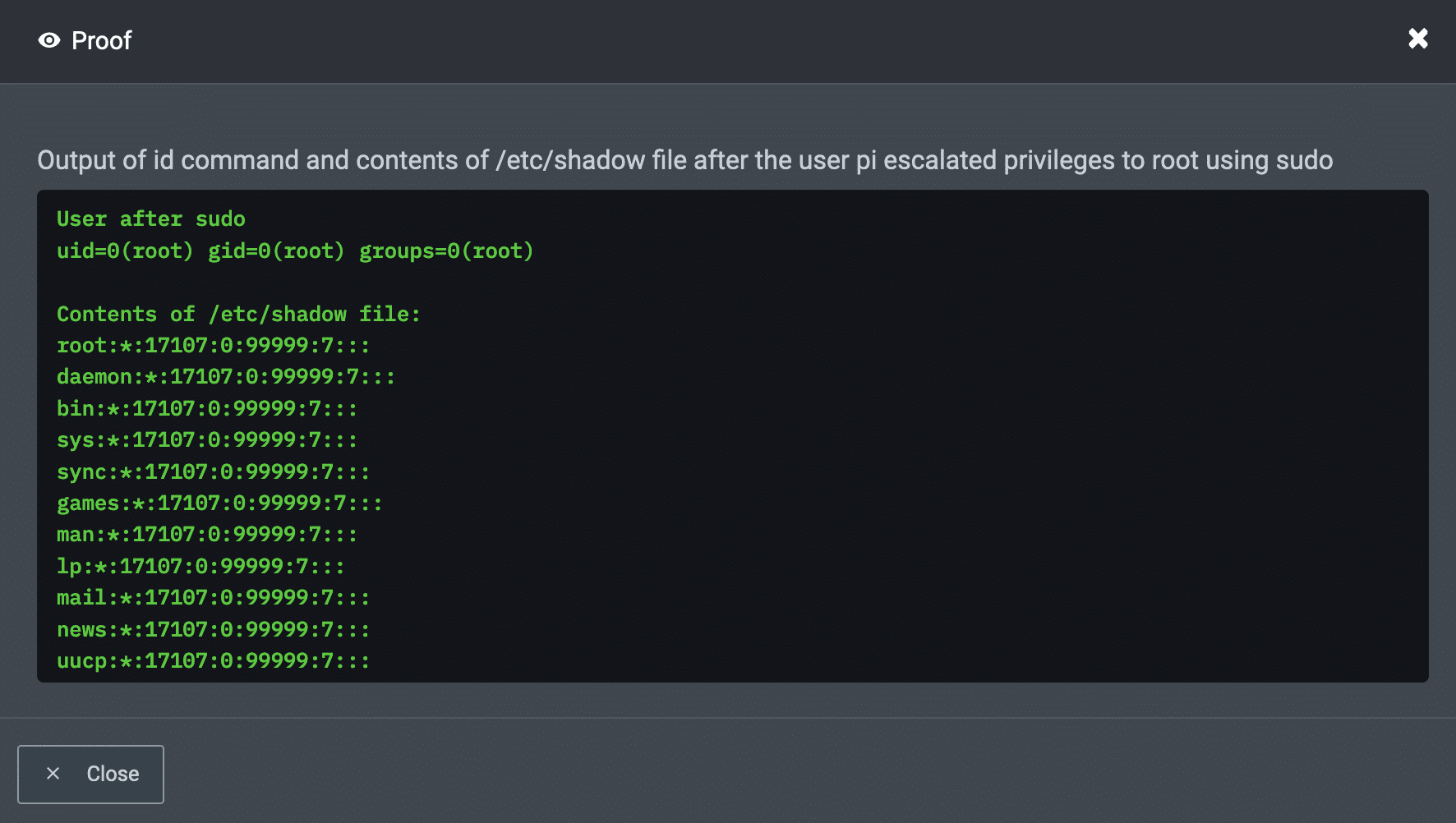Select the bin shadow entry line
Image resolution: width=1456 pixels, height=823 pixels.
click(x=207, y=409)
